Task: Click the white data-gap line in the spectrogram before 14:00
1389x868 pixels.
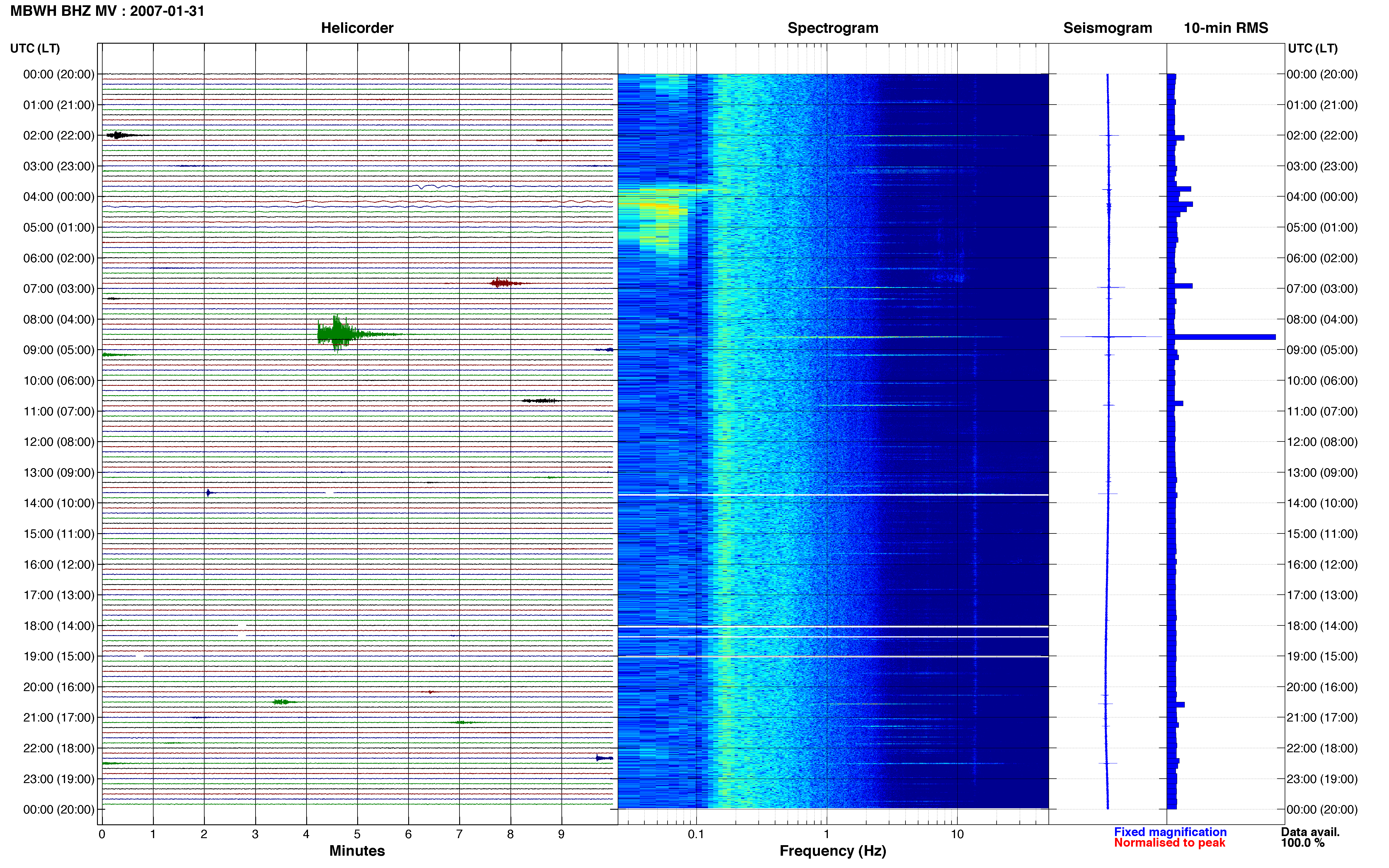Action: [833, 494]
